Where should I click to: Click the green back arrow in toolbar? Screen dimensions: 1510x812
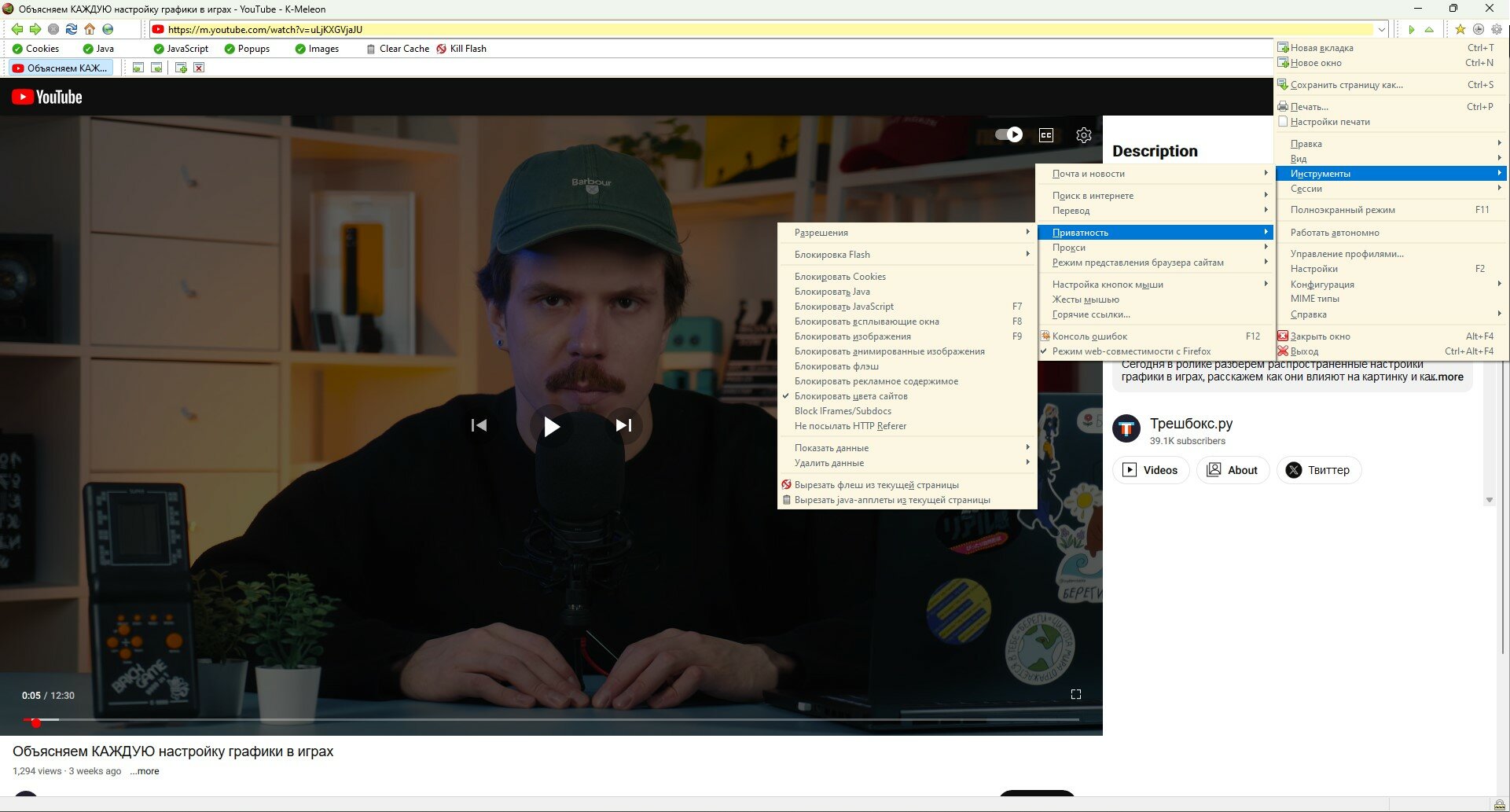coord(17,29)
